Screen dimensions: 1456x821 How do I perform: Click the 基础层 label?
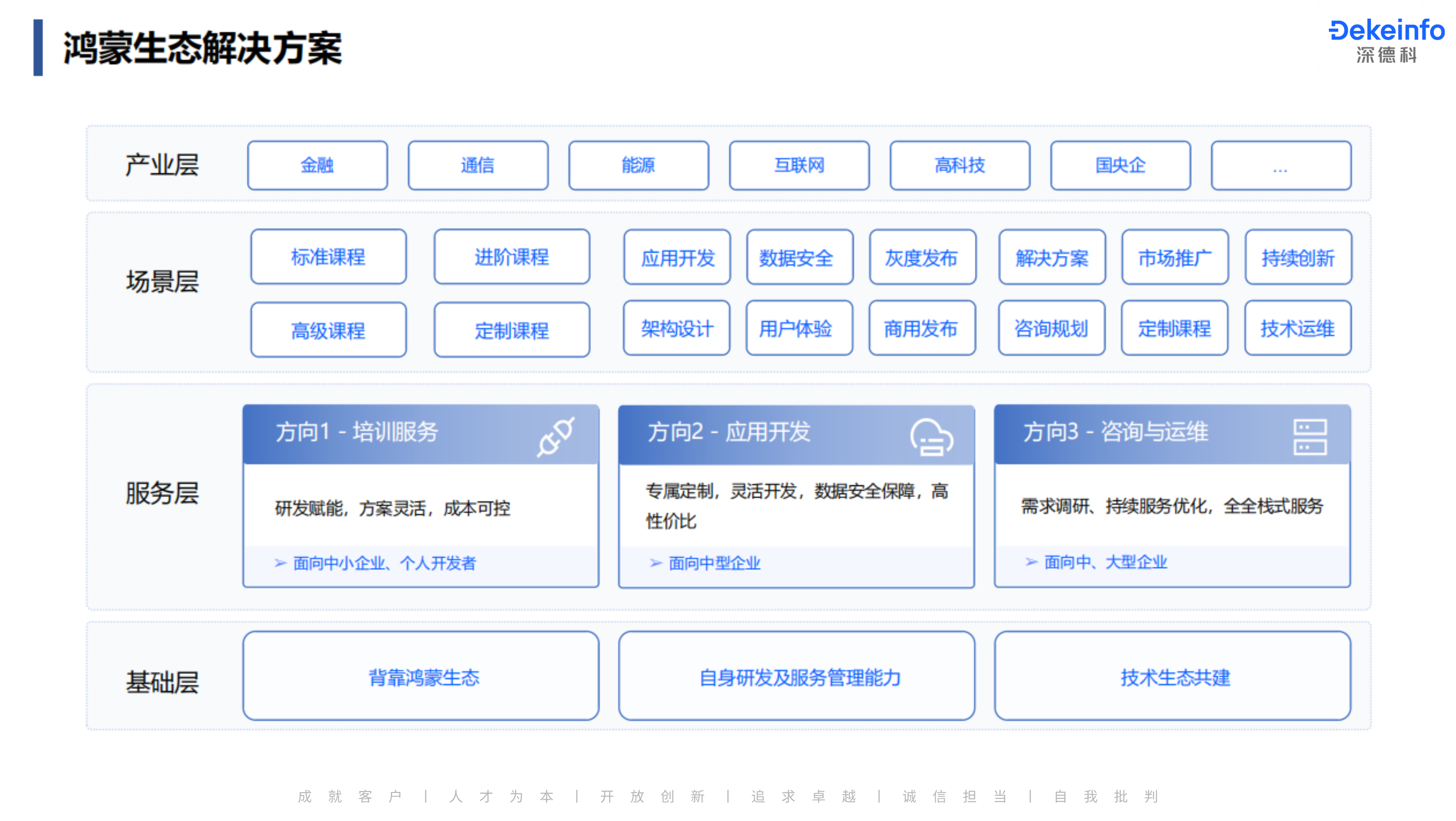click(x=162, y=683)
